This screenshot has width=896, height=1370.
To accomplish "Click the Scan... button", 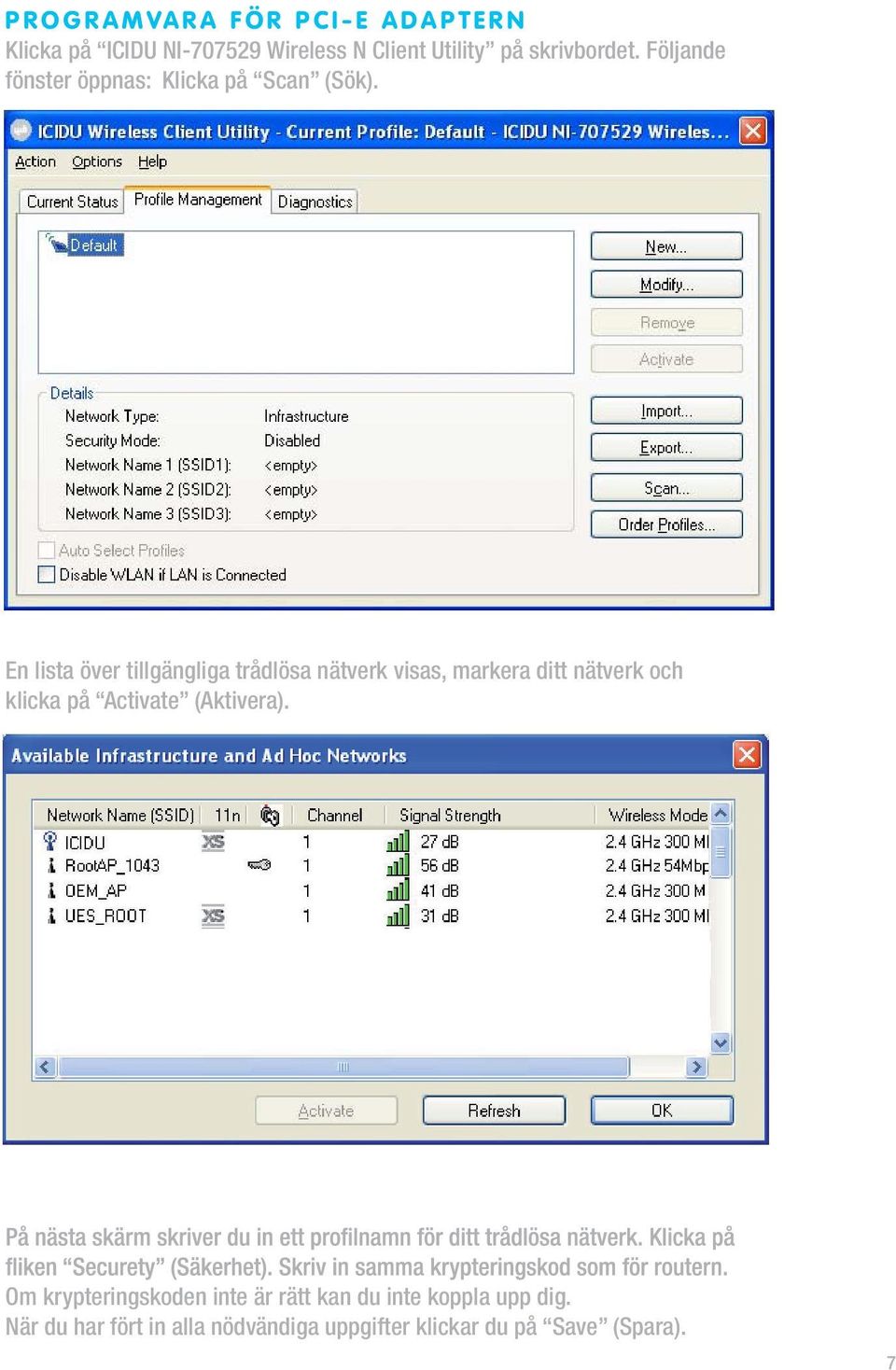I will coord(666,488).
